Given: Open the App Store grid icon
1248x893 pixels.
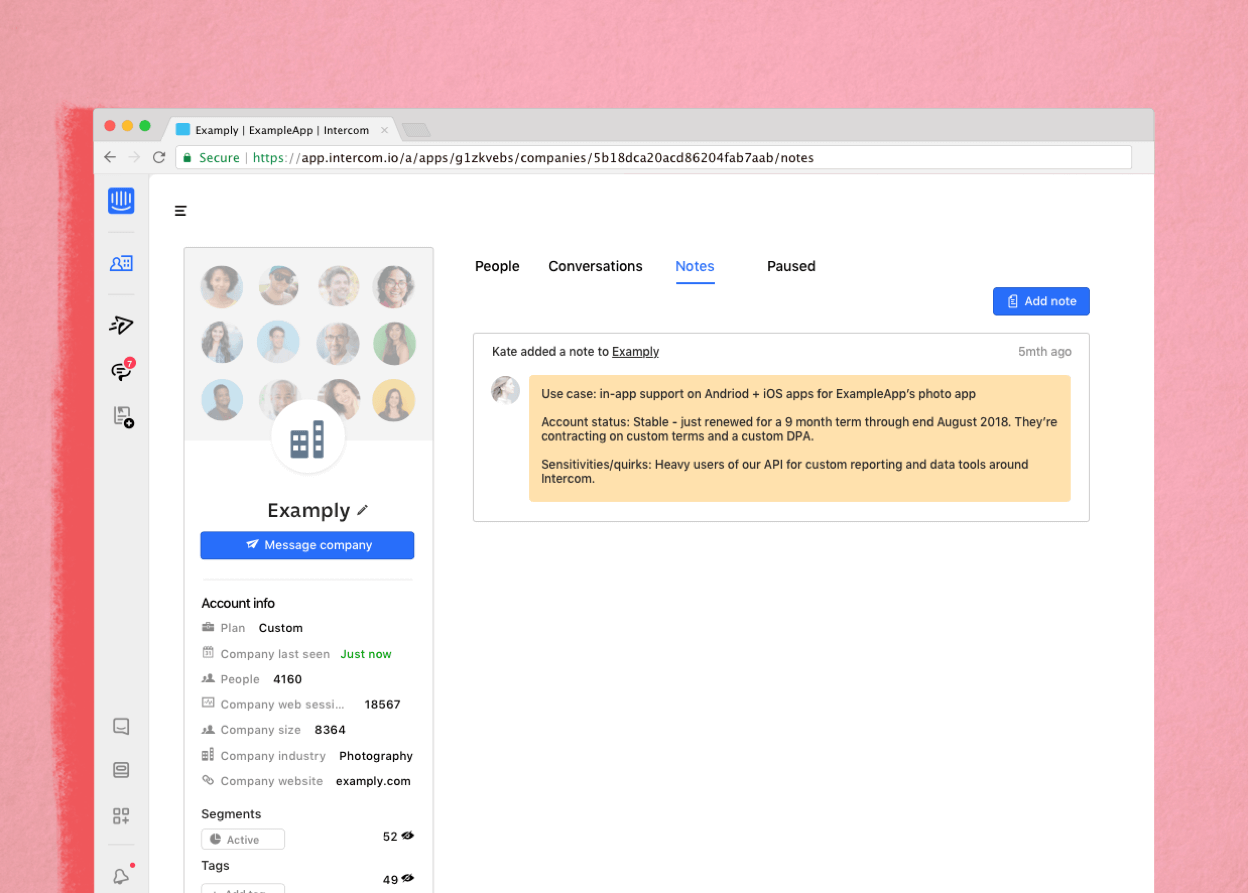Looking at the screenshot, I should point(121,815).
